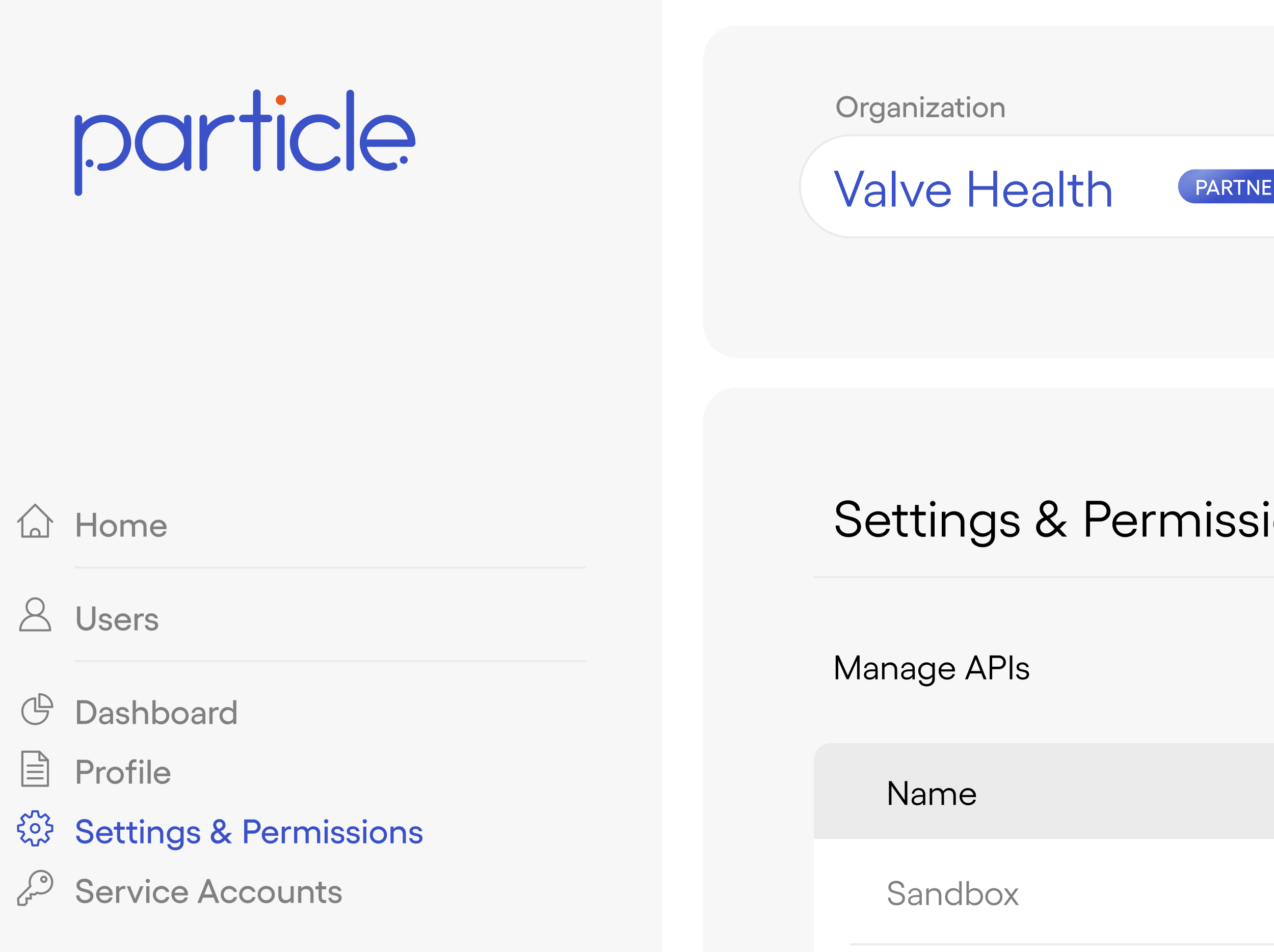Click the gear icon for Settings & Permissions
This screenshot has width=1274, height=952.
tap(35, 829)
